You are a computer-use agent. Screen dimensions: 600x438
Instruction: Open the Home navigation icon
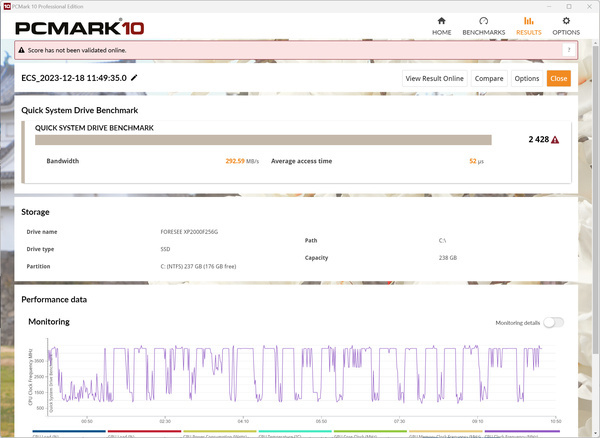(441, 20)
